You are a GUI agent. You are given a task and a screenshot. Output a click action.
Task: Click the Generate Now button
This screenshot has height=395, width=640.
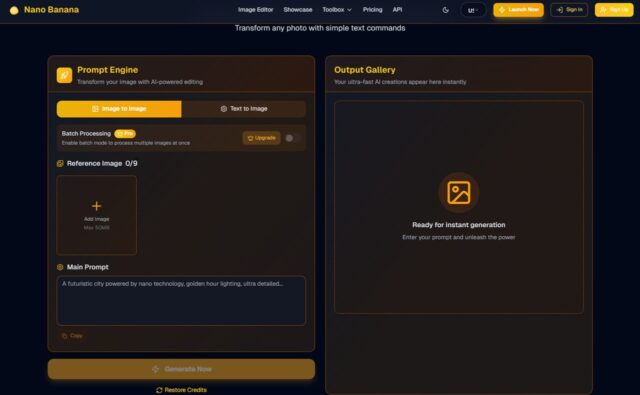pyautogui.click(x=181, y=369)
